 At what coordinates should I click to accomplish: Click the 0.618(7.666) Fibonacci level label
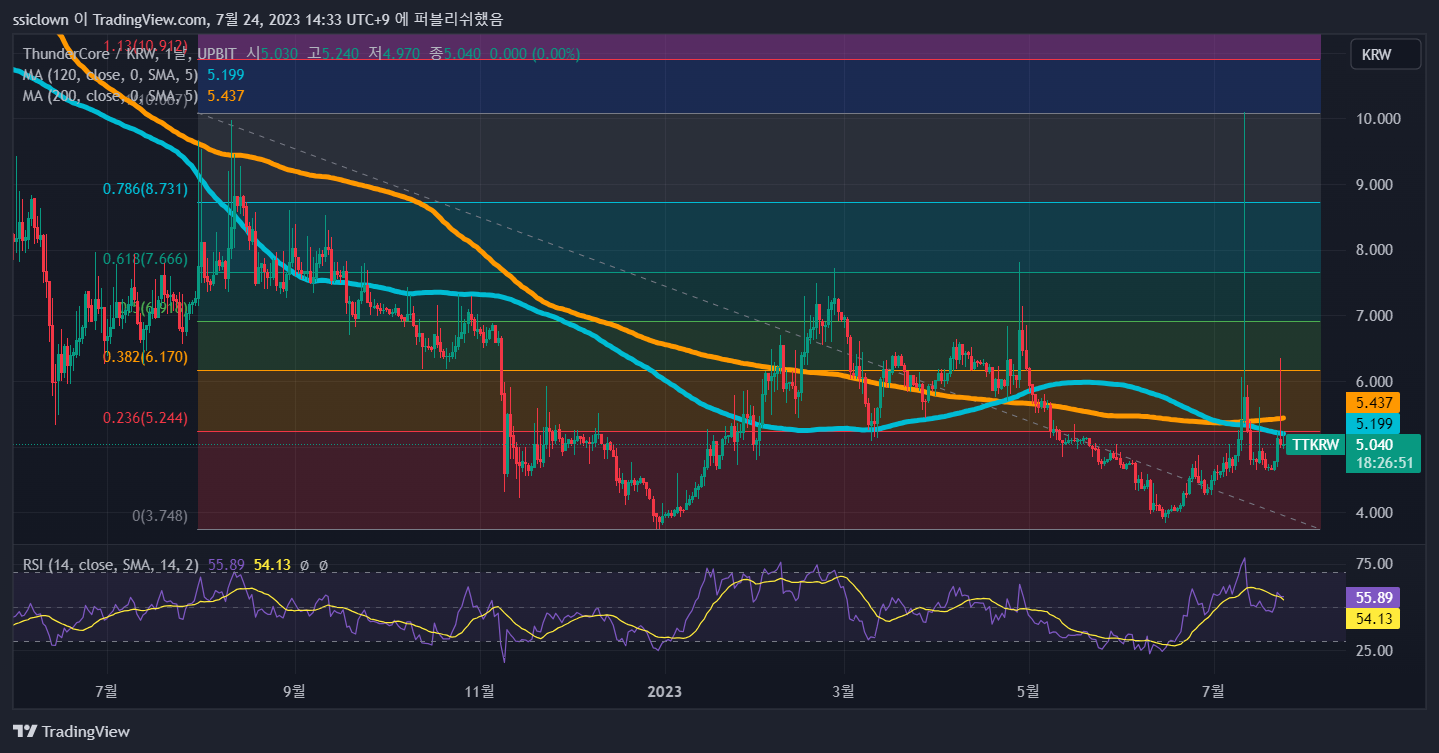[146, 259]
